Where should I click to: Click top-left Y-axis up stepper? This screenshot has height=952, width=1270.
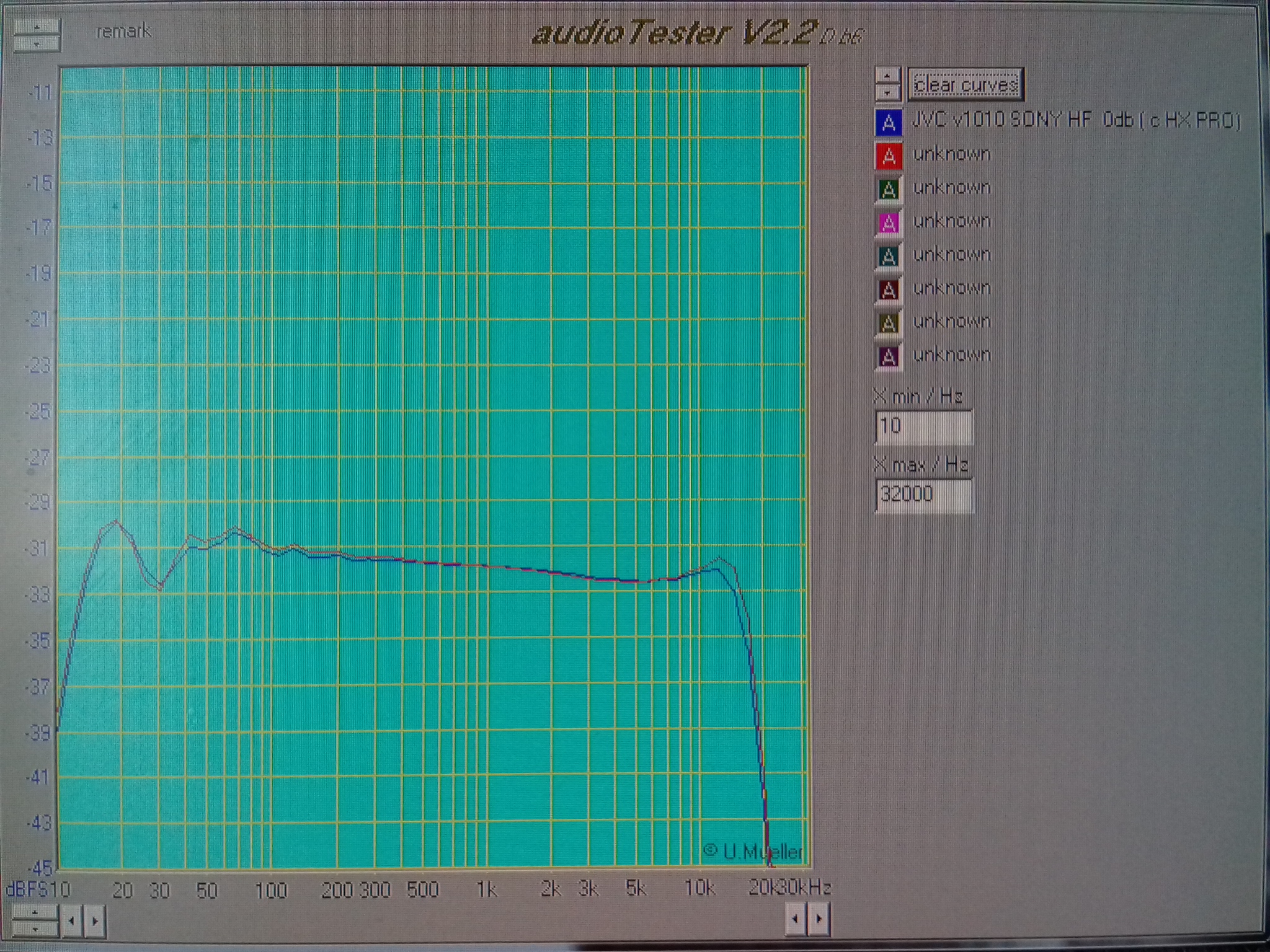click(37, 27)
